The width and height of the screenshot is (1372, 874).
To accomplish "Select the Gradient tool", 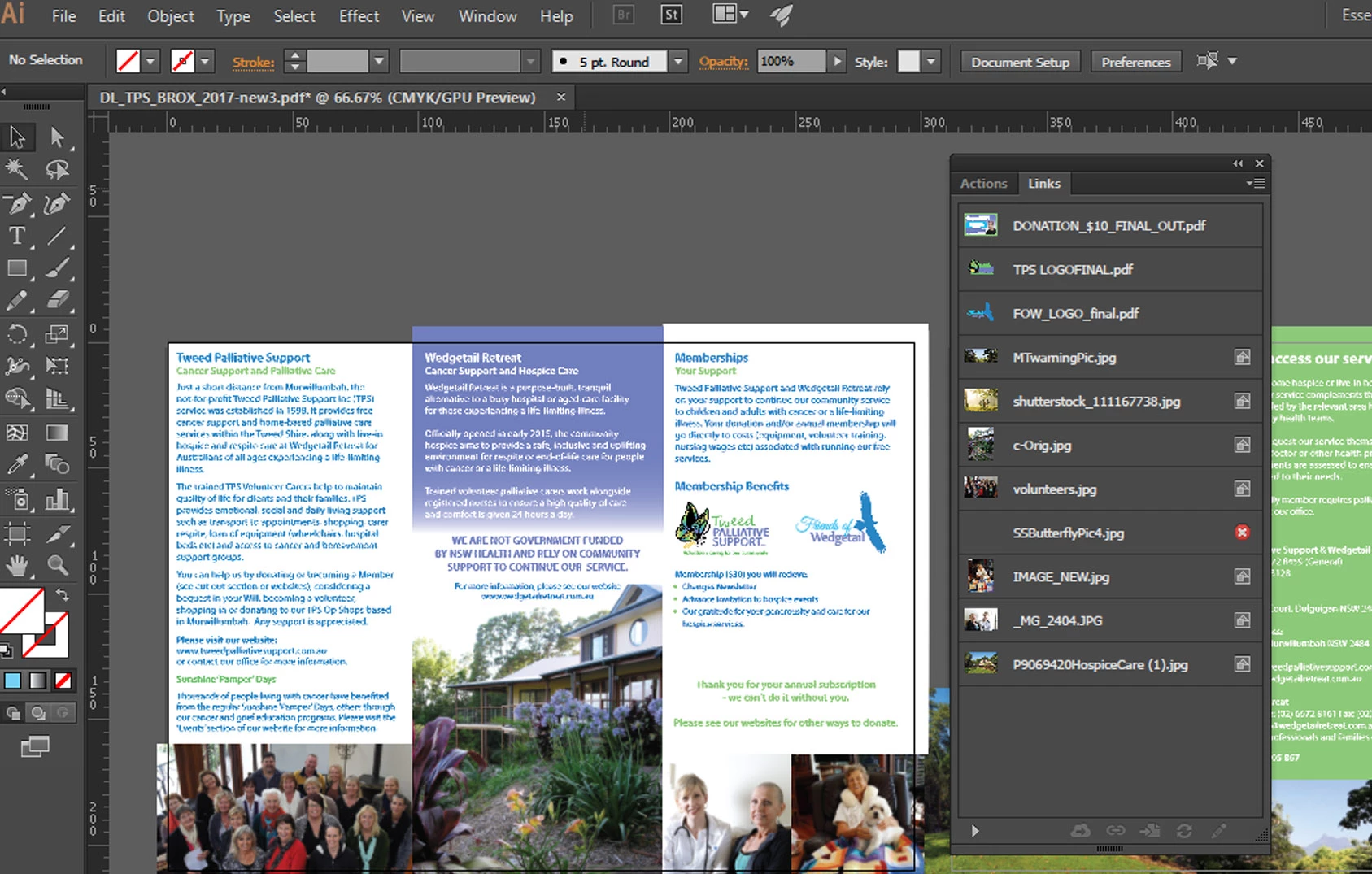I will pyautogui.click(x=57, y=433).
